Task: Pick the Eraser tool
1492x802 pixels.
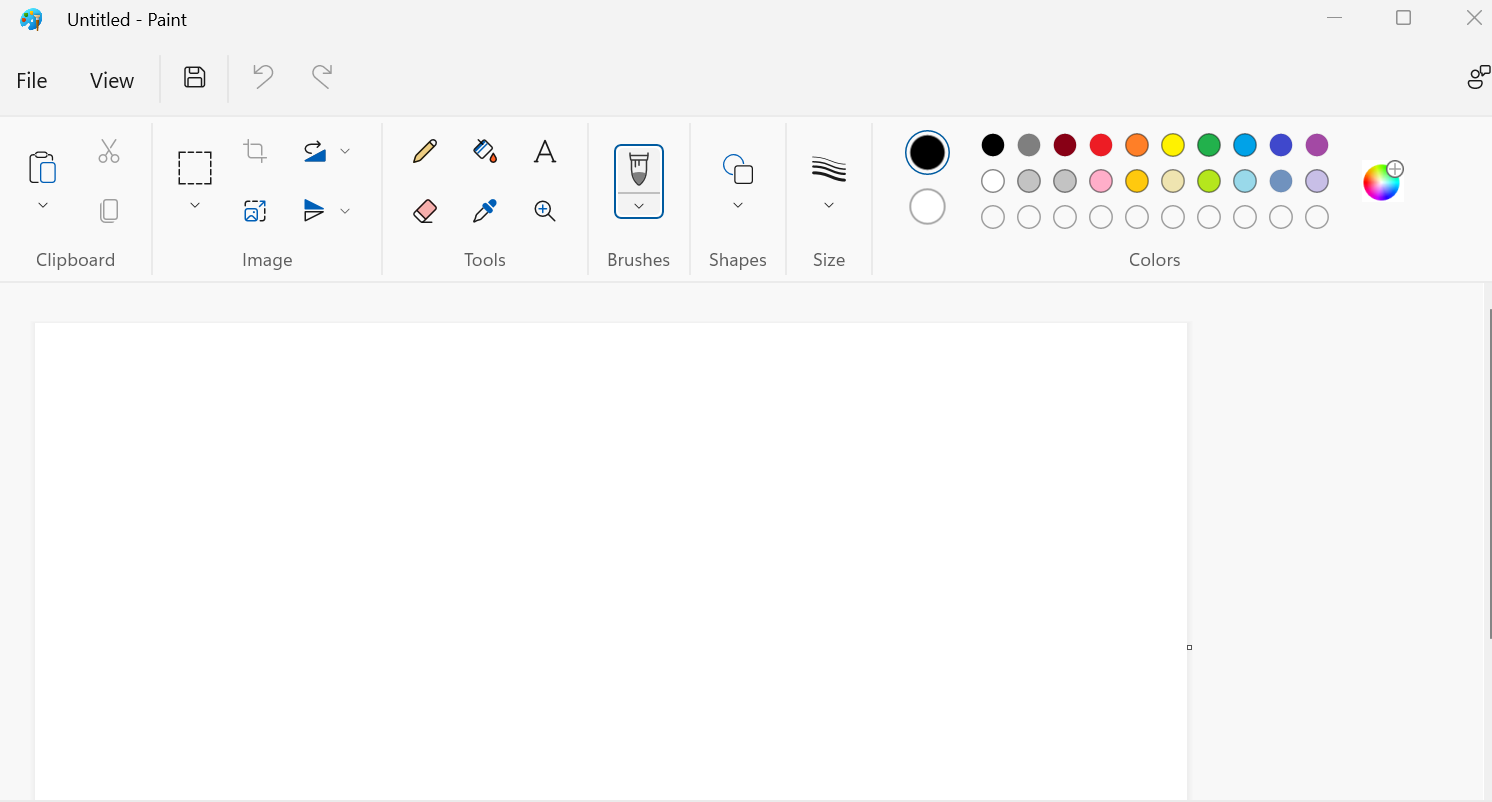Action: pos(425,211)
